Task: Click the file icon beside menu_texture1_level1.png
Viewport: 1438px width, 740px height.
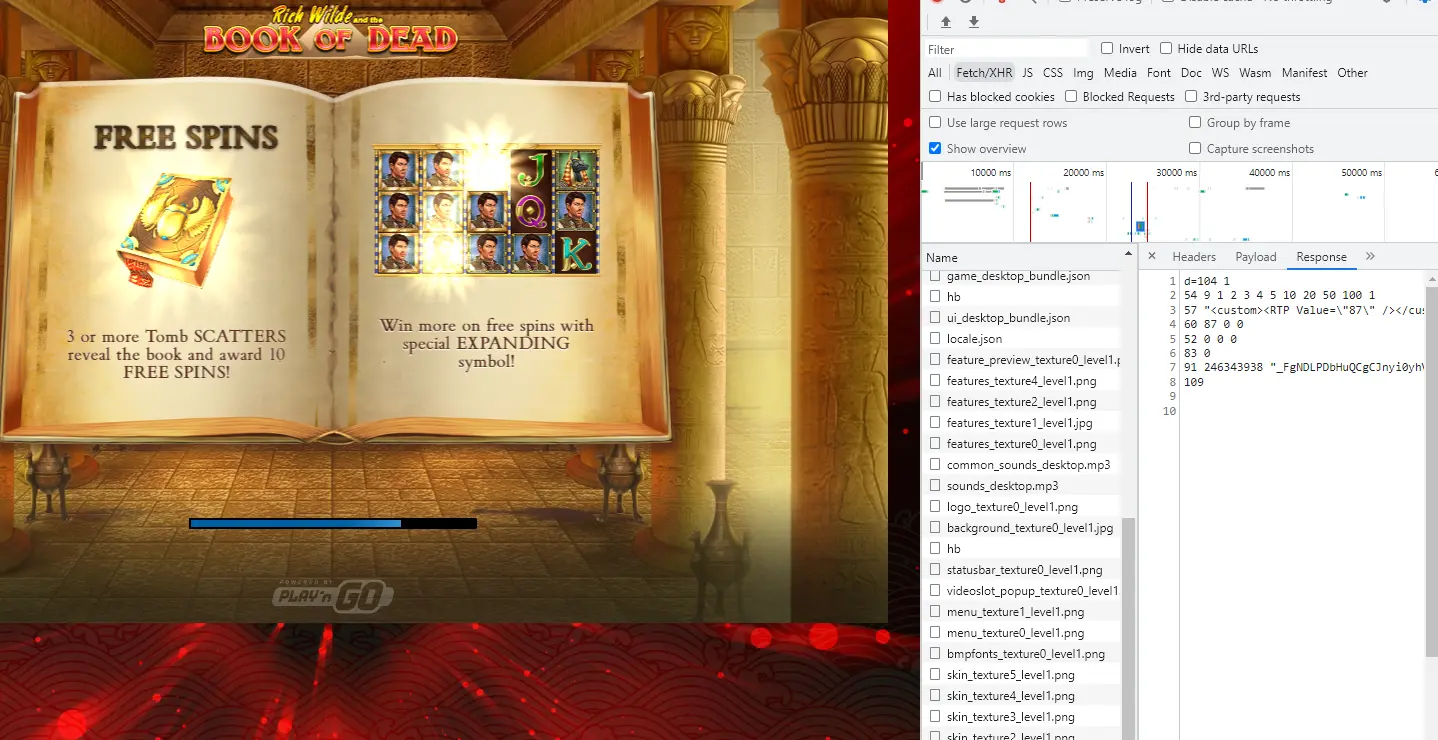Action: pos(935,612)
